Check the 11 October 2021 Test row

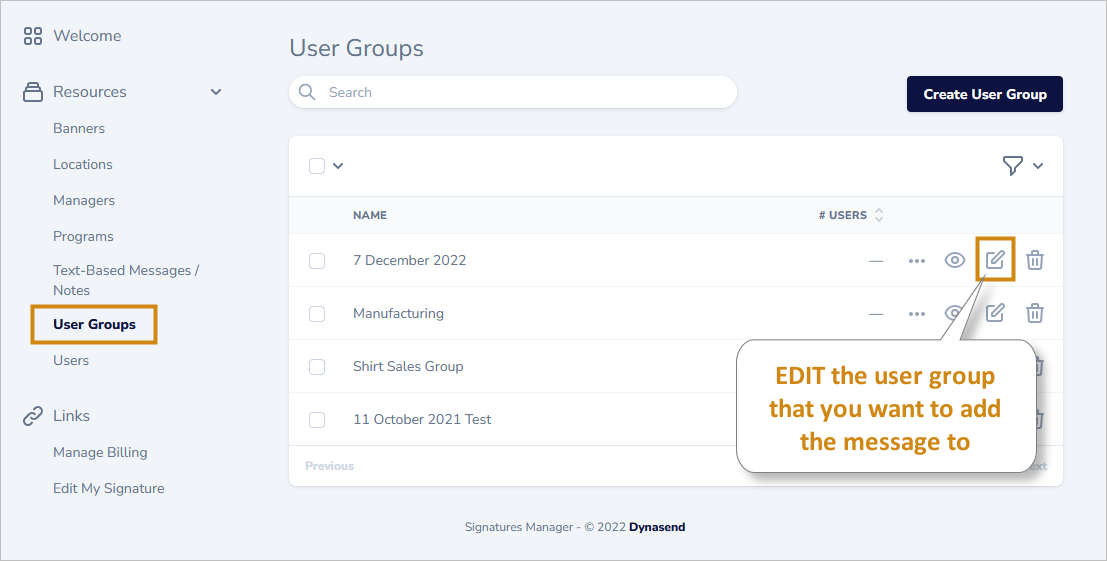(x=317, y=420)
